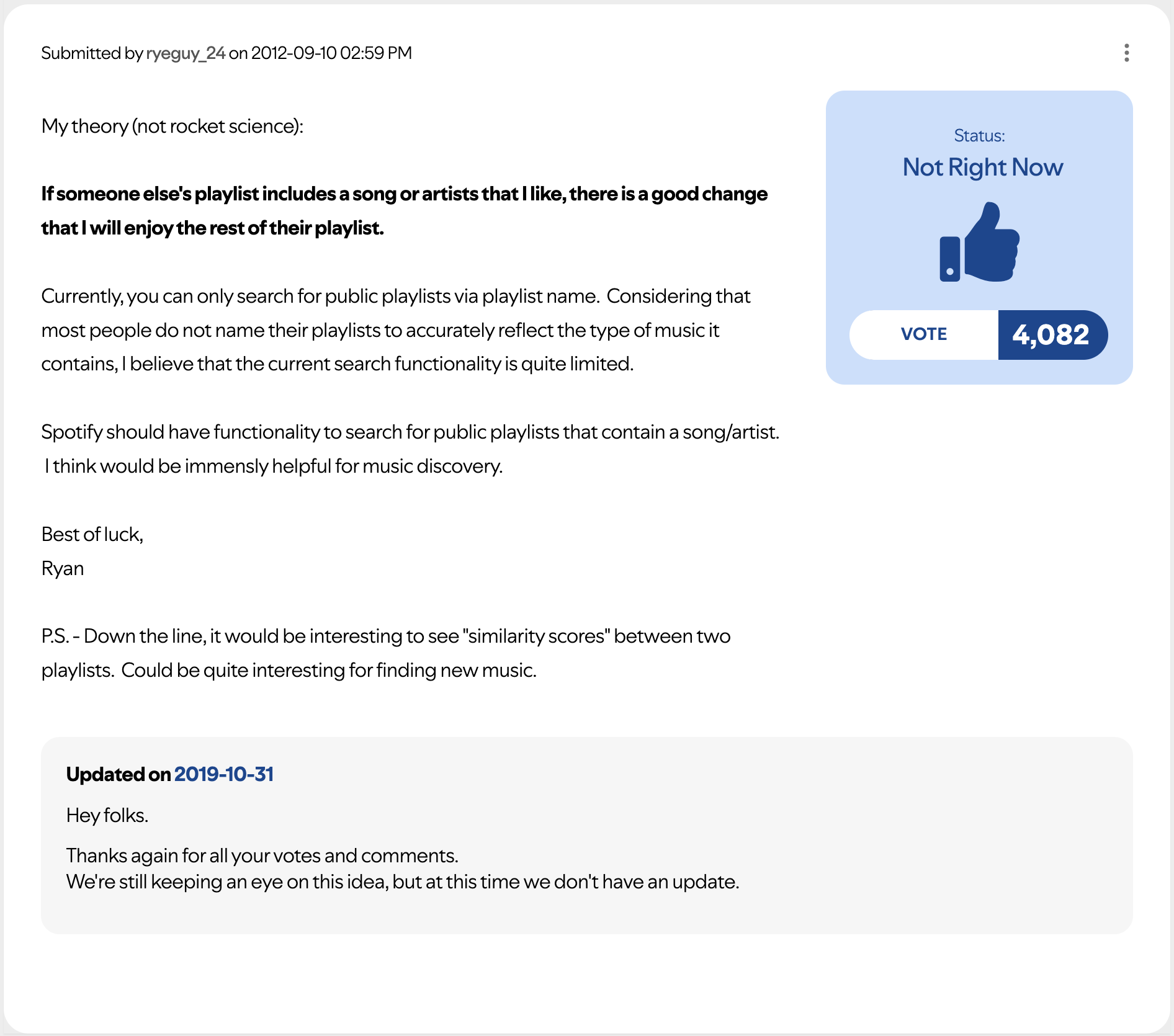Click the paragraph starting "Currently, you can only search"
The width and height of the screenshot is (1174, 1036).
(395, 330)
